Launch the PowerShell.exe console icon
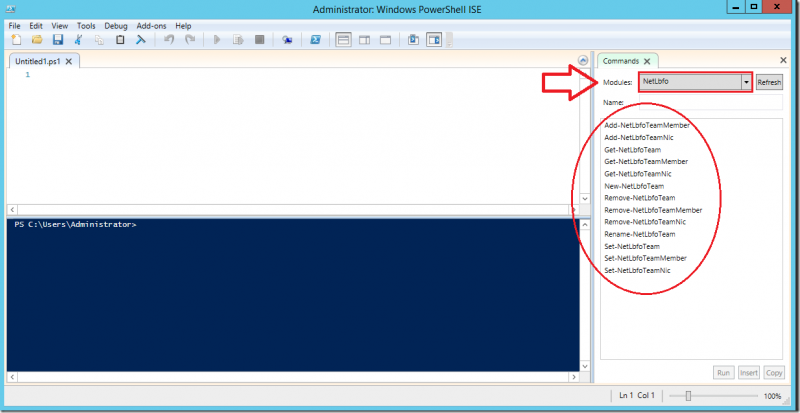The image size is (800, 413). (315, 39)
